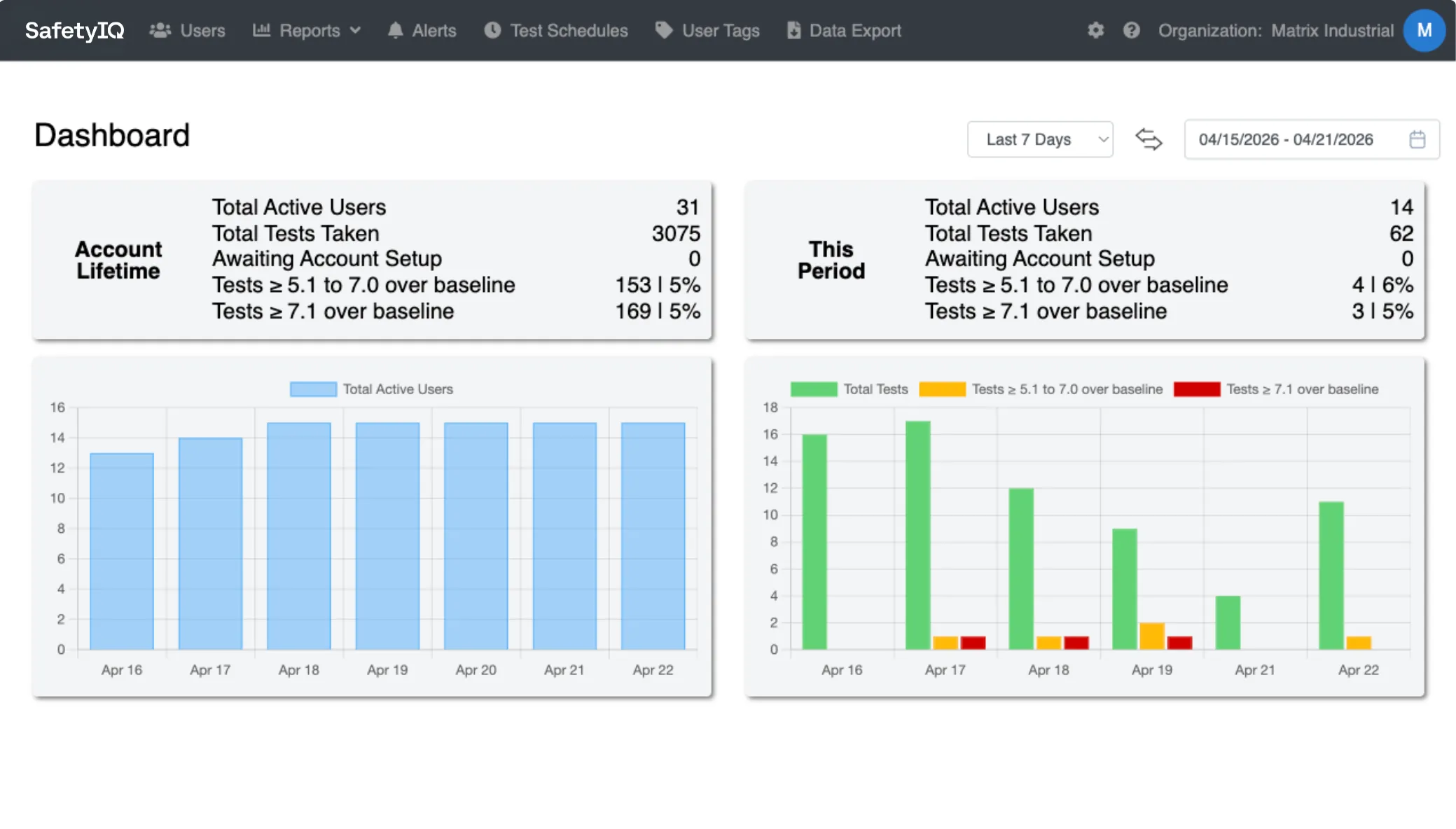Click the '3 | 5%' value

tap(1382, 311)
